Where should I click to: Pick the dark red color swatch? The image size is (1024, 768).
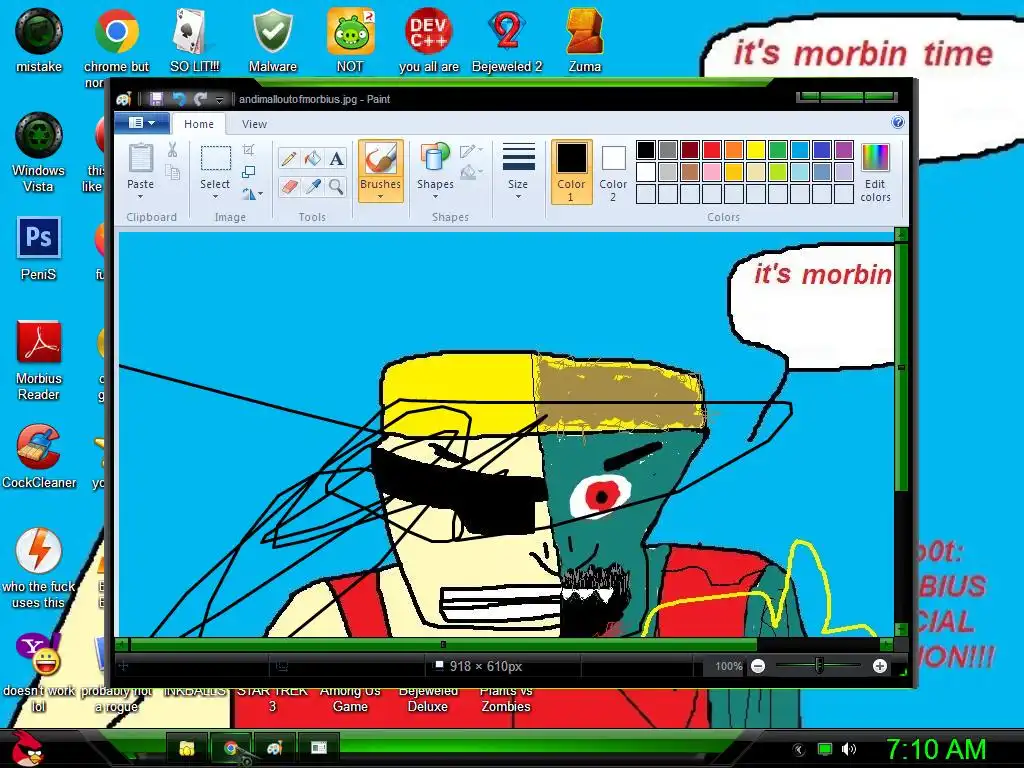click(x=690, y=150)
